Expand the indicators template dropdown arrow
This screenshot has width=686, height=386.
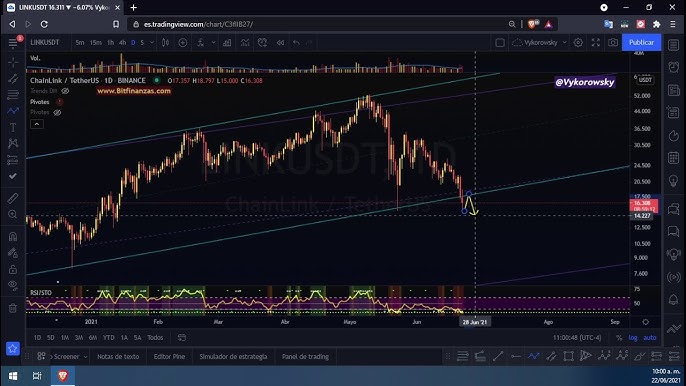214,42
